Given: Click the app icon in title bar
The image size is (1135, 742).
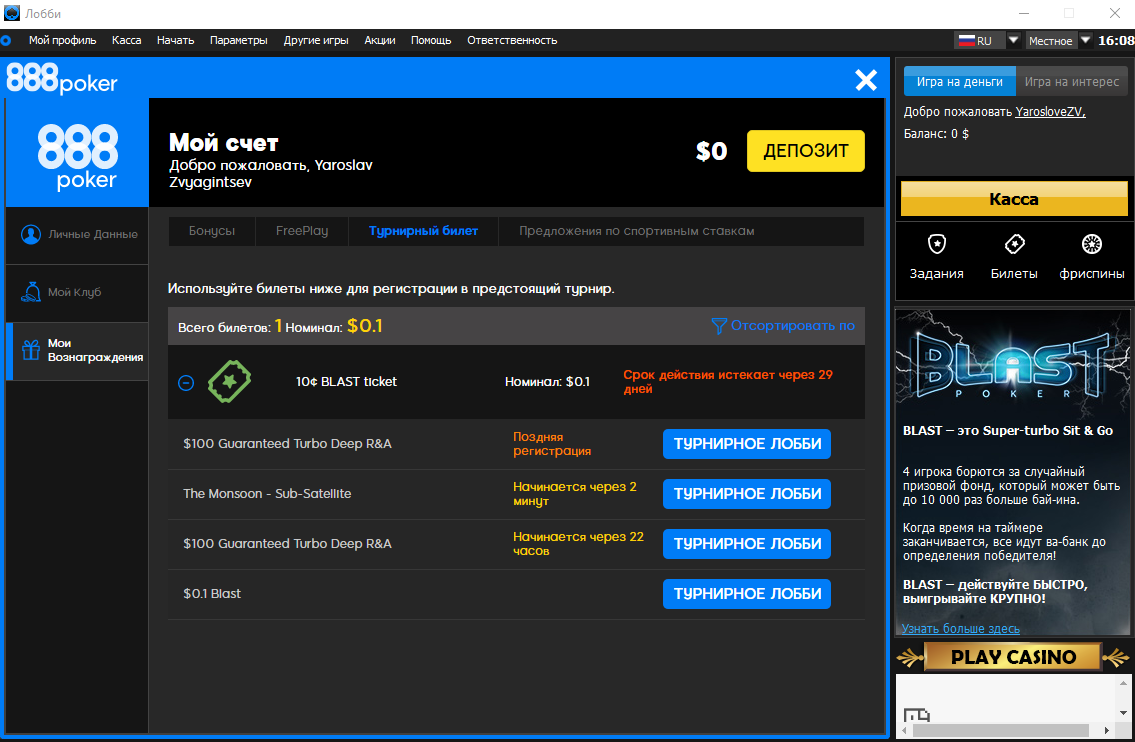Looking at the screenshot, I should point(12,13).
